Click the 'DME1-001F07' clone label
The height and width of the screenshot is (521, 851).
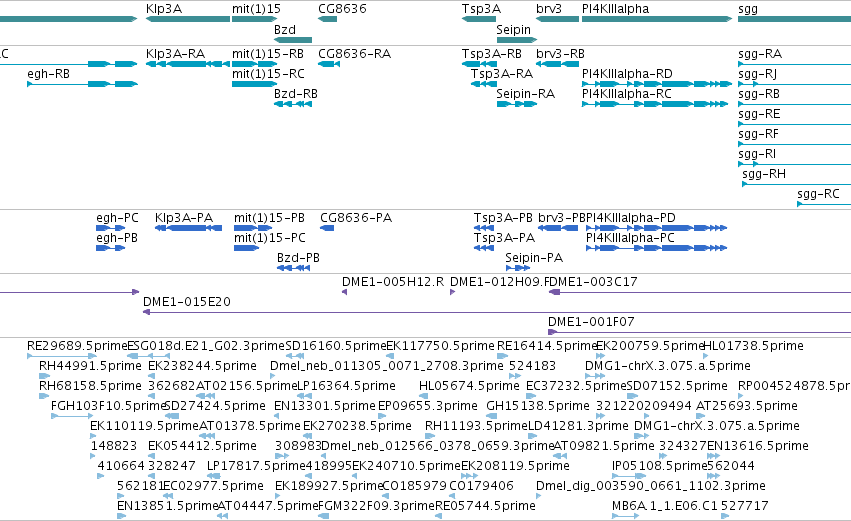[x=591, y=322]
